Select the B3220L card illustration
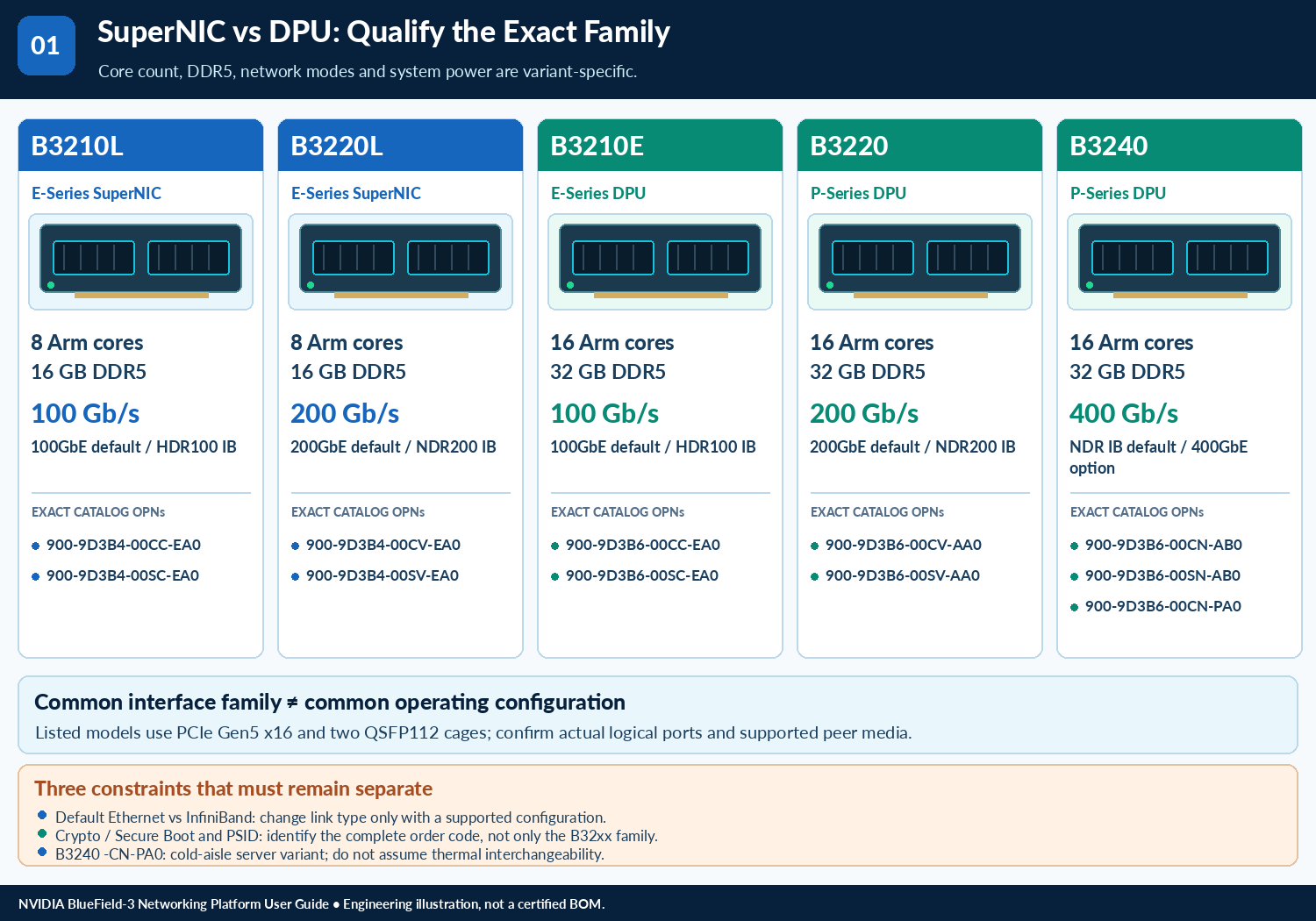Image resolution: width=1316 pixels, height=921 pixels. coord(400,261)
